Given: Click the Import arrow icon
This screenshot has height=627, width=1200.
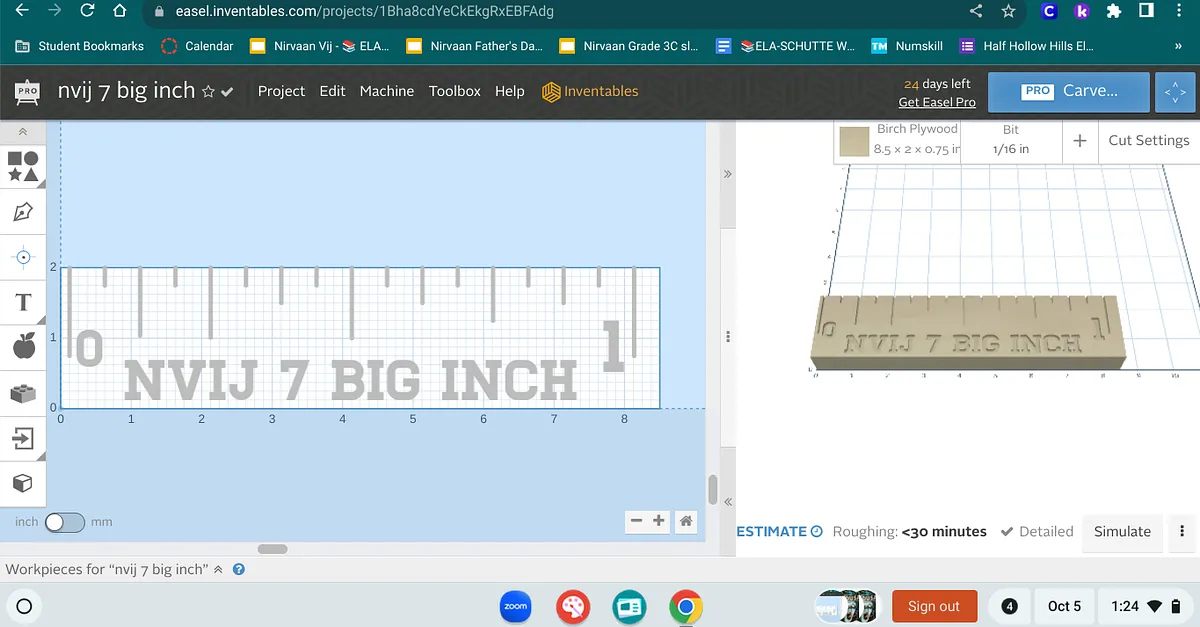Looking at the screenshot, I should (23, 438).
